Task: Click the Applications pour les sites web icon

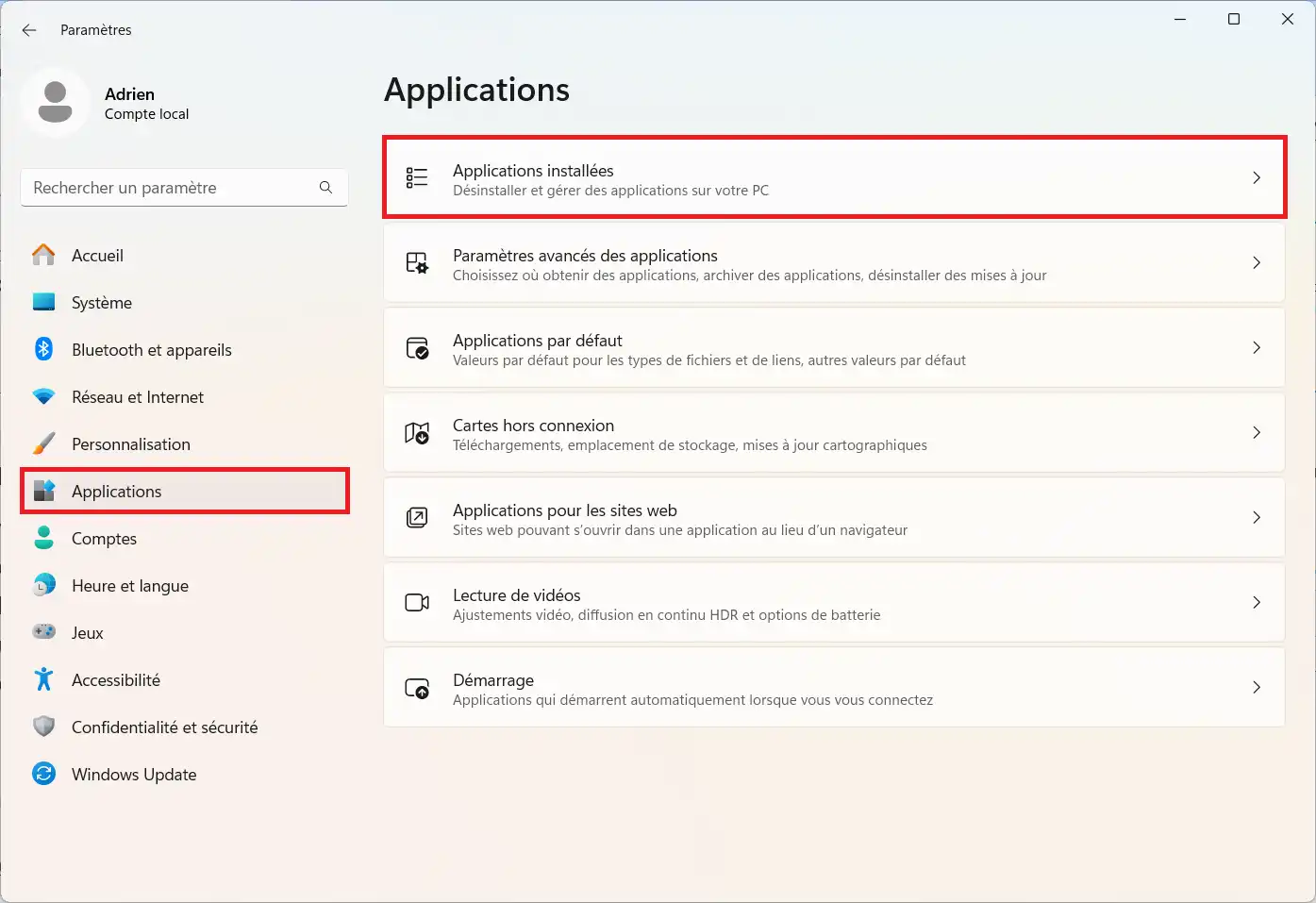Action: pos(417,517)
